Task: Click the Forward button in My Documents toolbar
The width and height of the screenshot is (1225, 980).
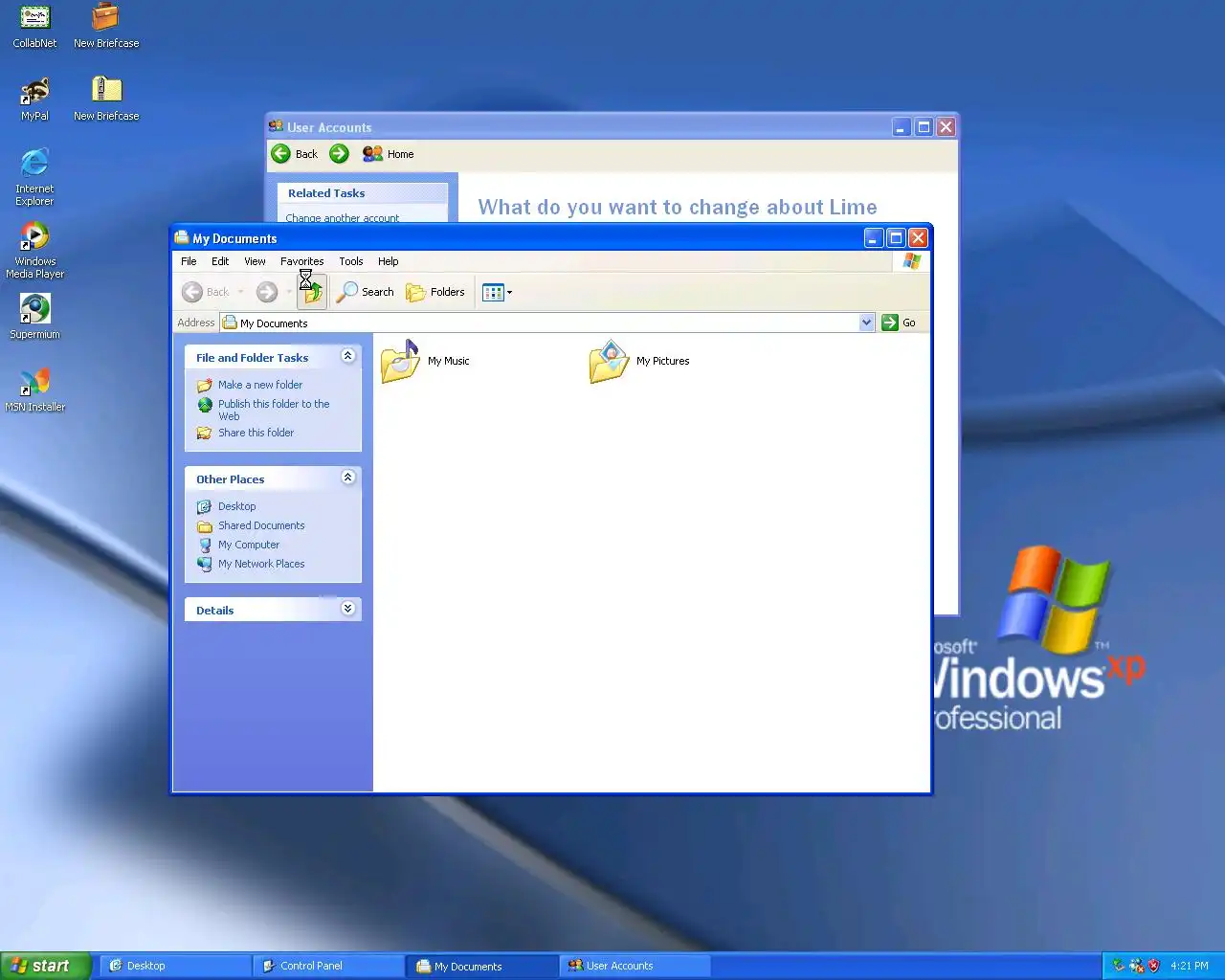Action: pos(267,292)
